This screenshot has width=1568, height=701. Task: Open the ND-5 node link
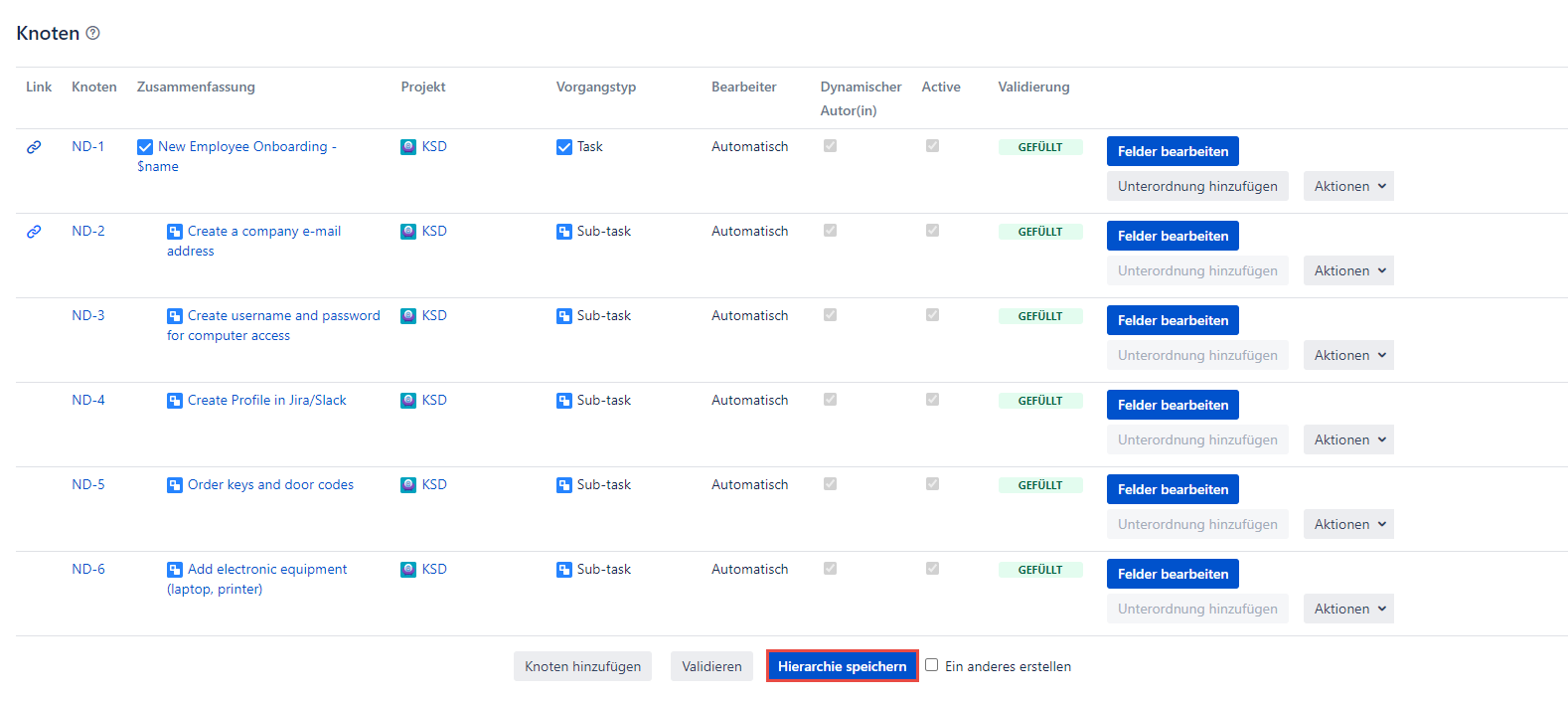(87, 485)
